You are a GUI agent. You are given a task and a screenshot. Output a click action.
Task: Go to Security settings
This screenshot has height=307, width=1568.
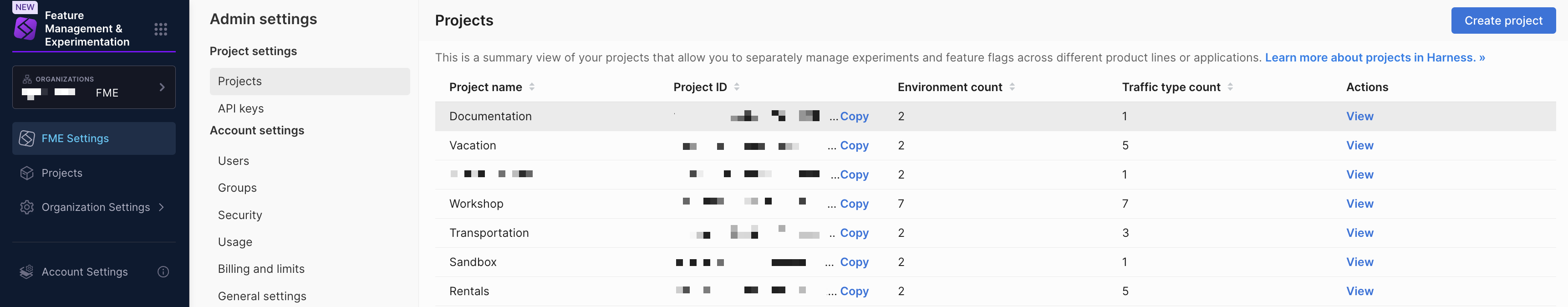coord(240,215)
